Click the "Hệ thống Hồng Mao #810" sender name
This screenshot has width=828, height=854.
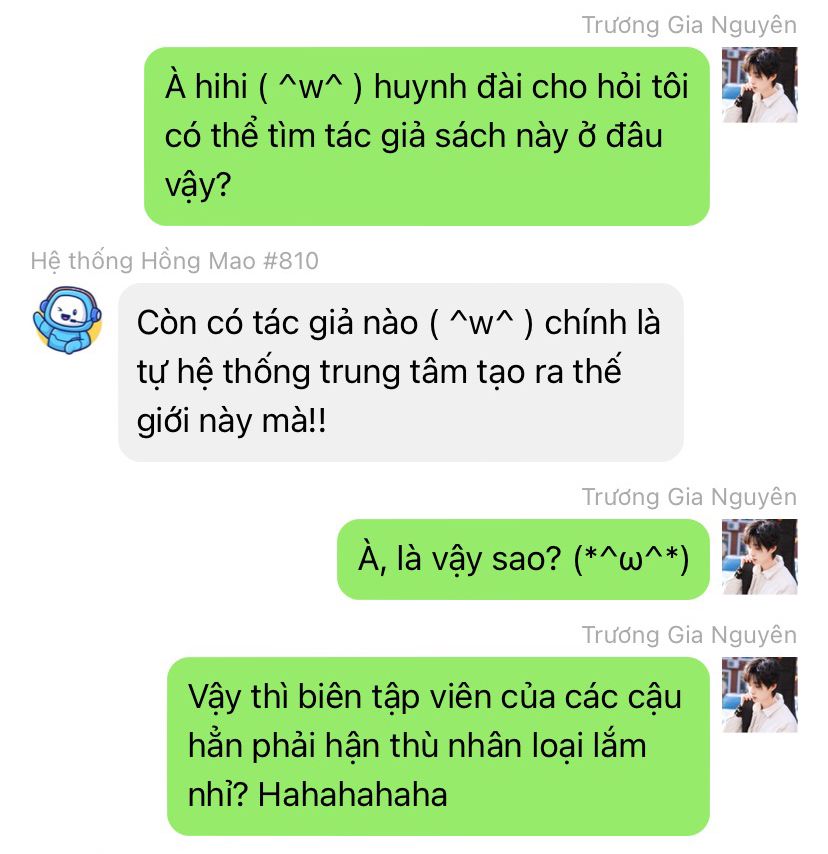[174, 261]
